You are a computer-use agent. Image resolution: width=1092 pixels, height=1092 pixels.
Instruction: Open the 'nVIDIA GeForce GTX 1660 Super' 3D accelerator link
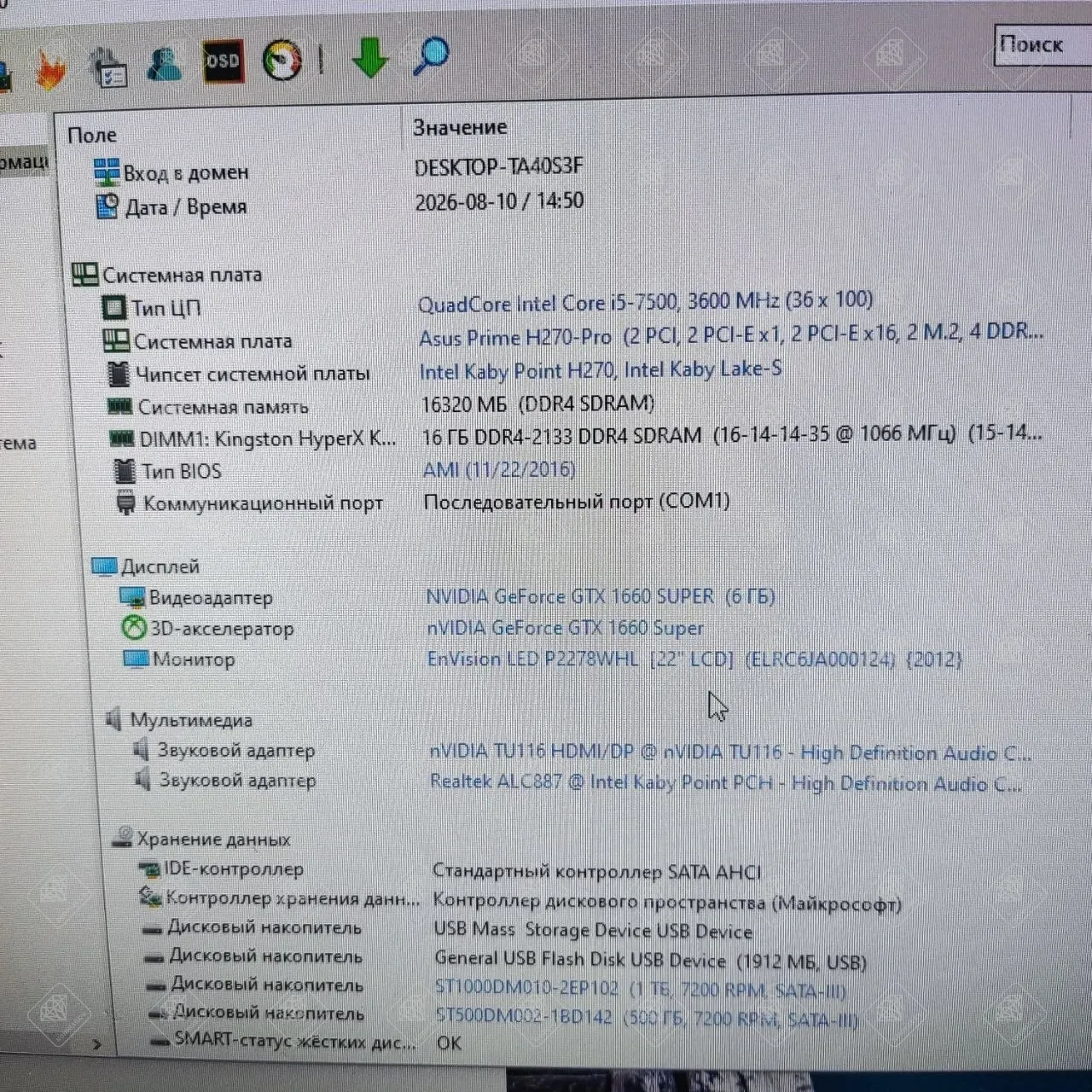coord(566,628)
